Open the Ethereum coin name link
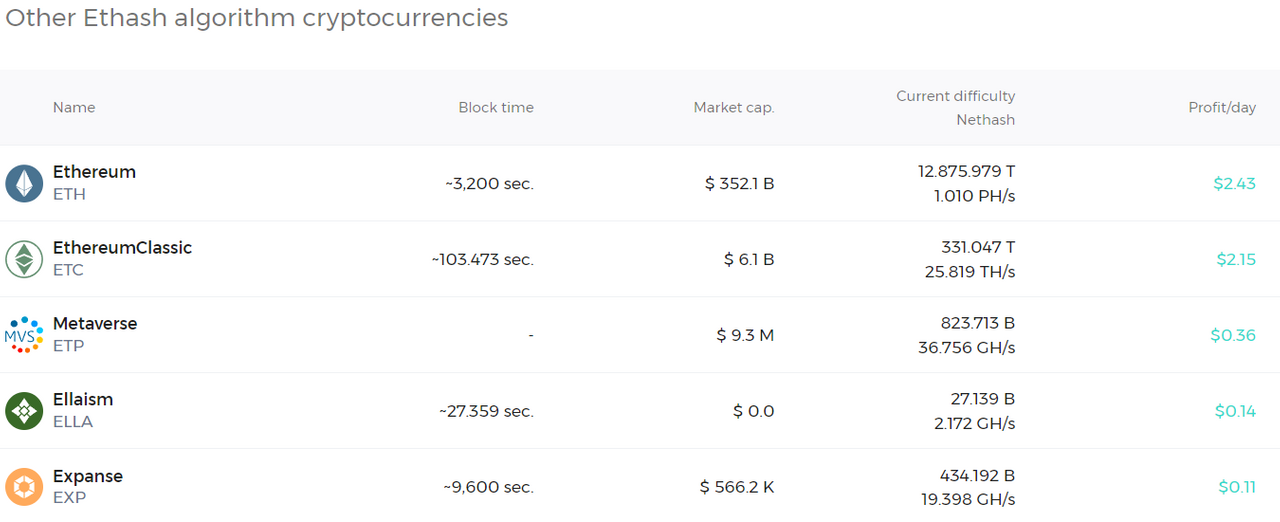1280x522 pixels. click(94, 172)
